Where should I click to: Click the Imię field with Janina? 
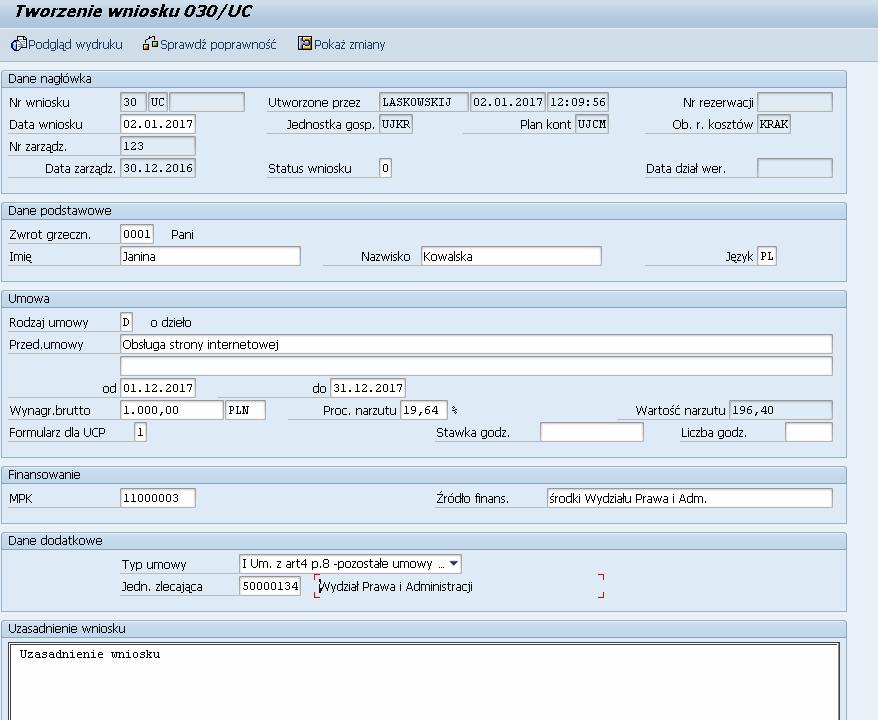click(x=211, y=256)
